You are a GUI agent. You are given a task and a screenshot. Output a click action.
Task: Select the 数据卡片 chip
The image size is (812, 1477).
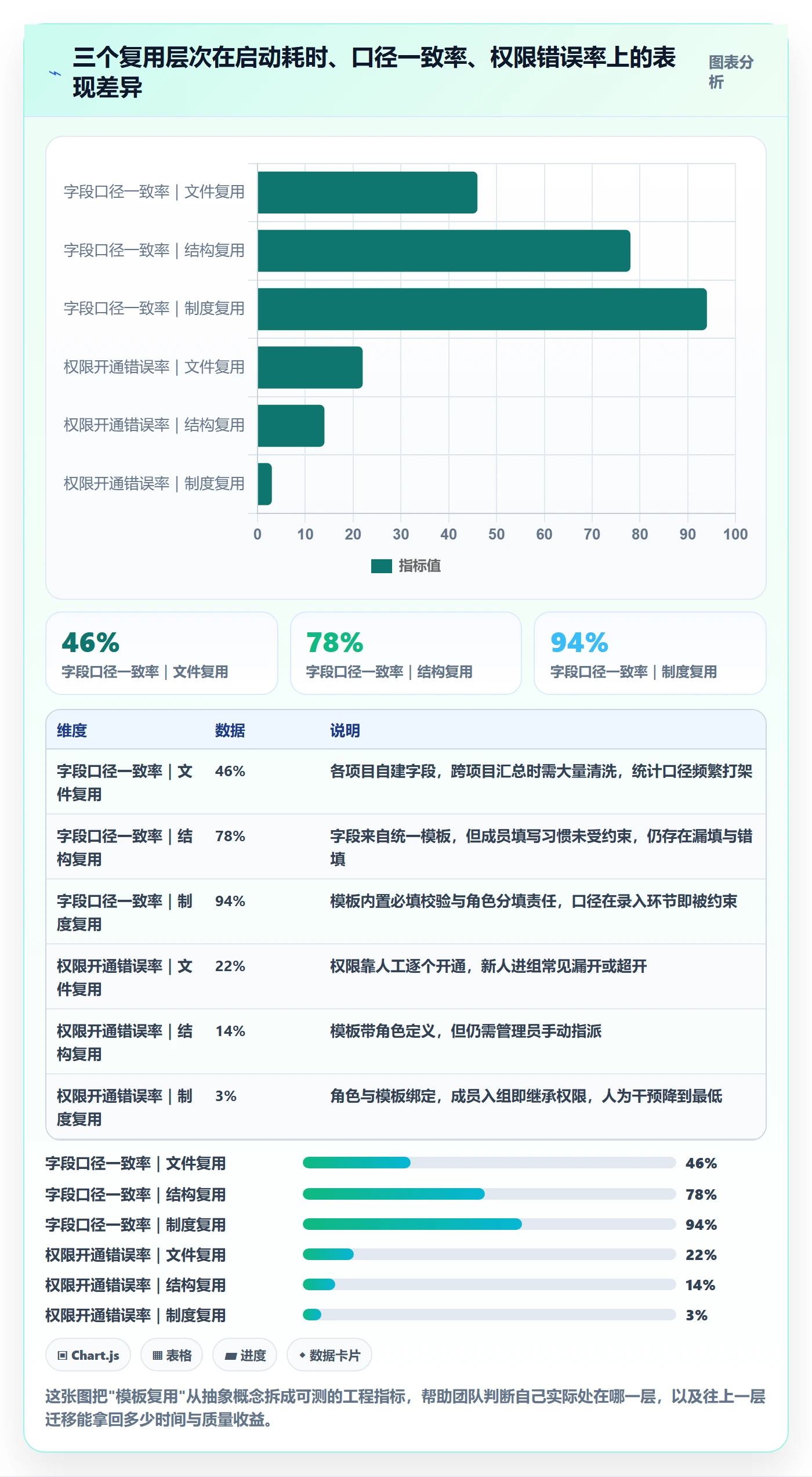coord(329,1355)
